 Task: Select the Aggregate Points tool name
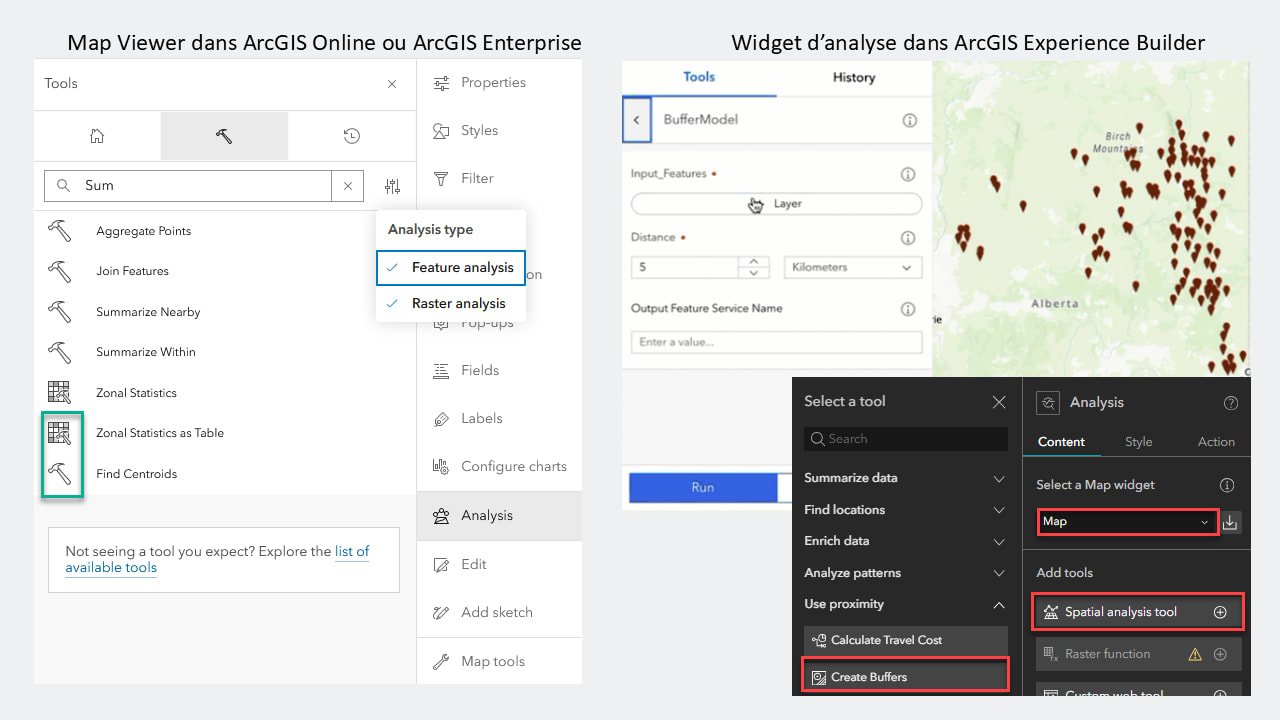tap(143, 231)
